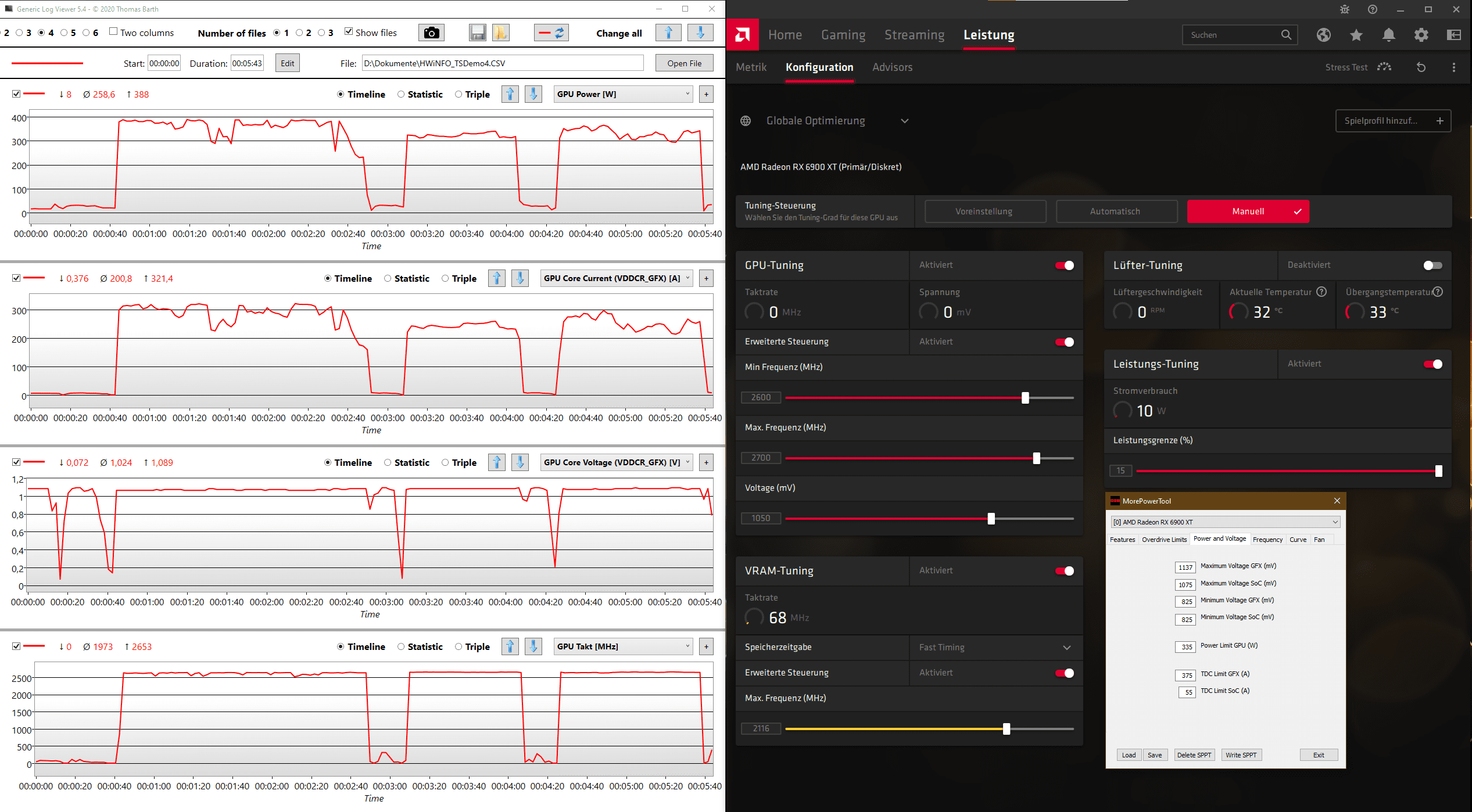Reset tuning with the undo arrow icon
1472x812 pixels.
pyautogui.click(x=1421, y=67)
